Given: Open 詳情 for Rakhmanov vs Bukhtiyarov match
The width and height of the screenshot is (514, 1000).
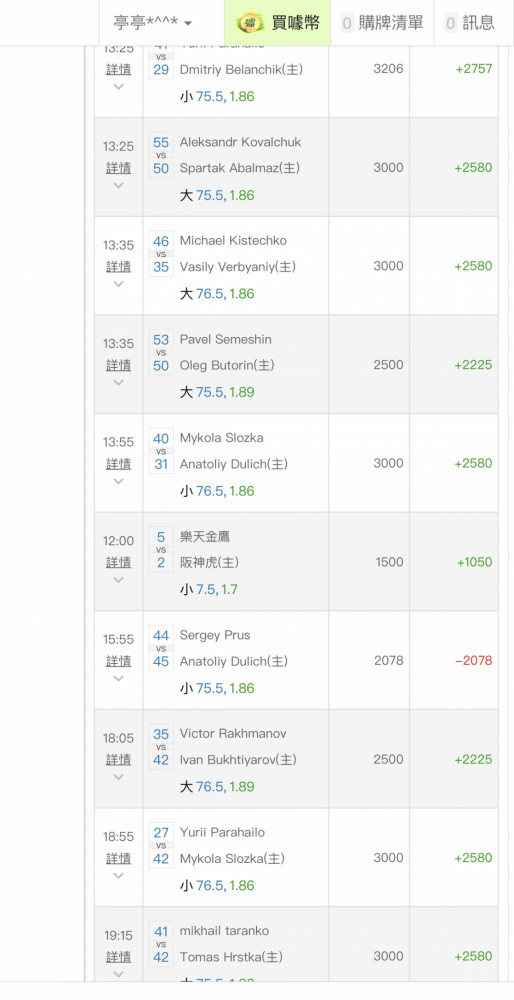Looking at the screenshot, I should click(119, 760).
